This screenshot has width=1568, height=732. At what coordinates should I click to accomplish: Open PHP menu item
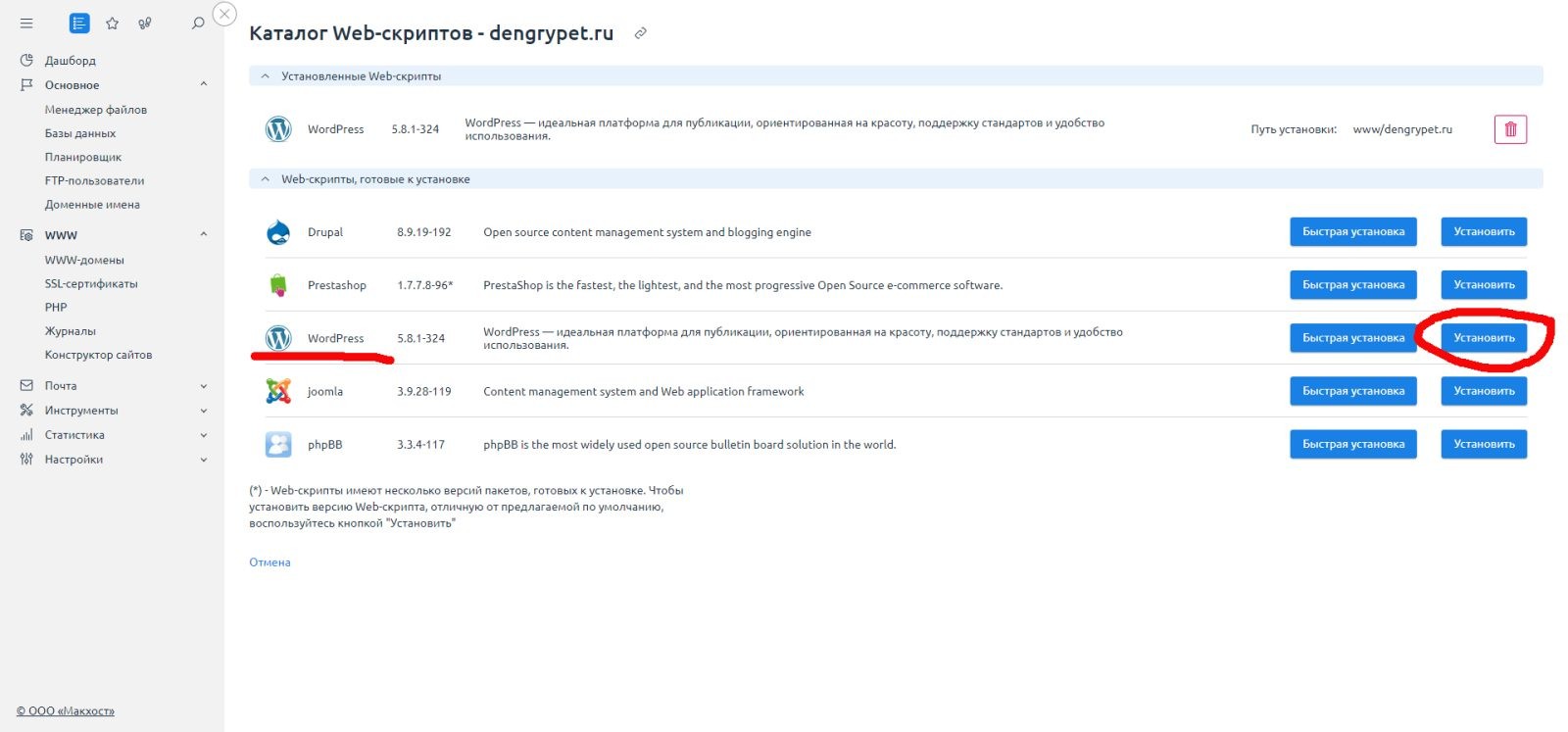pyautogui.click(x=56, y=307)
